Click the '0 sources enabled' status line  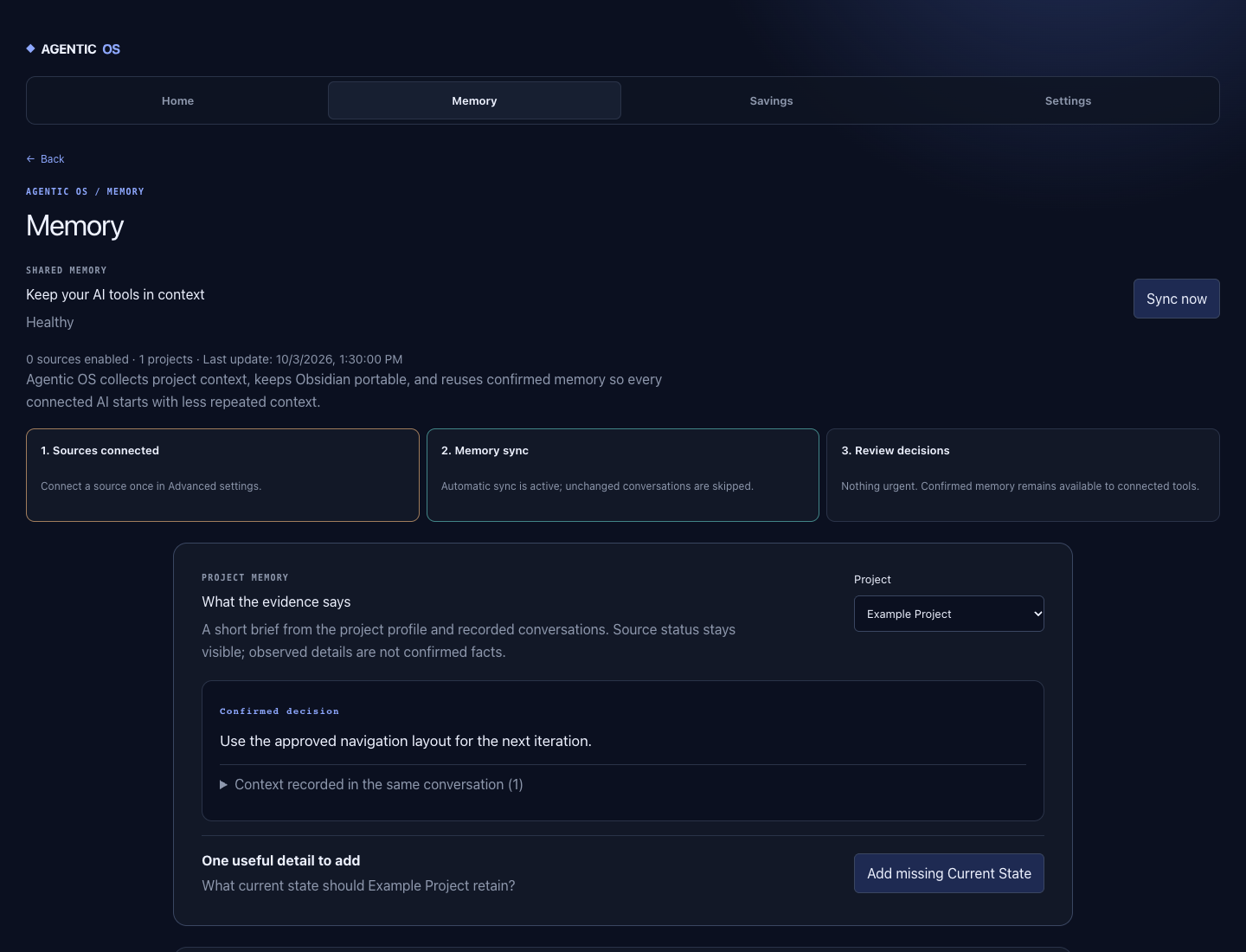pos(214,359)
